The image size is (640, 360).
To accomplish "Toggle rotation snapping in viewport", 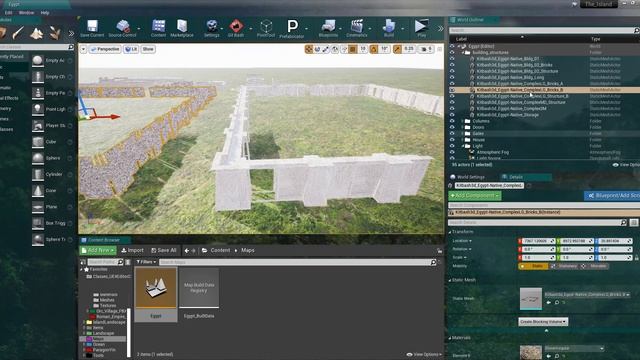I will 374,49.
